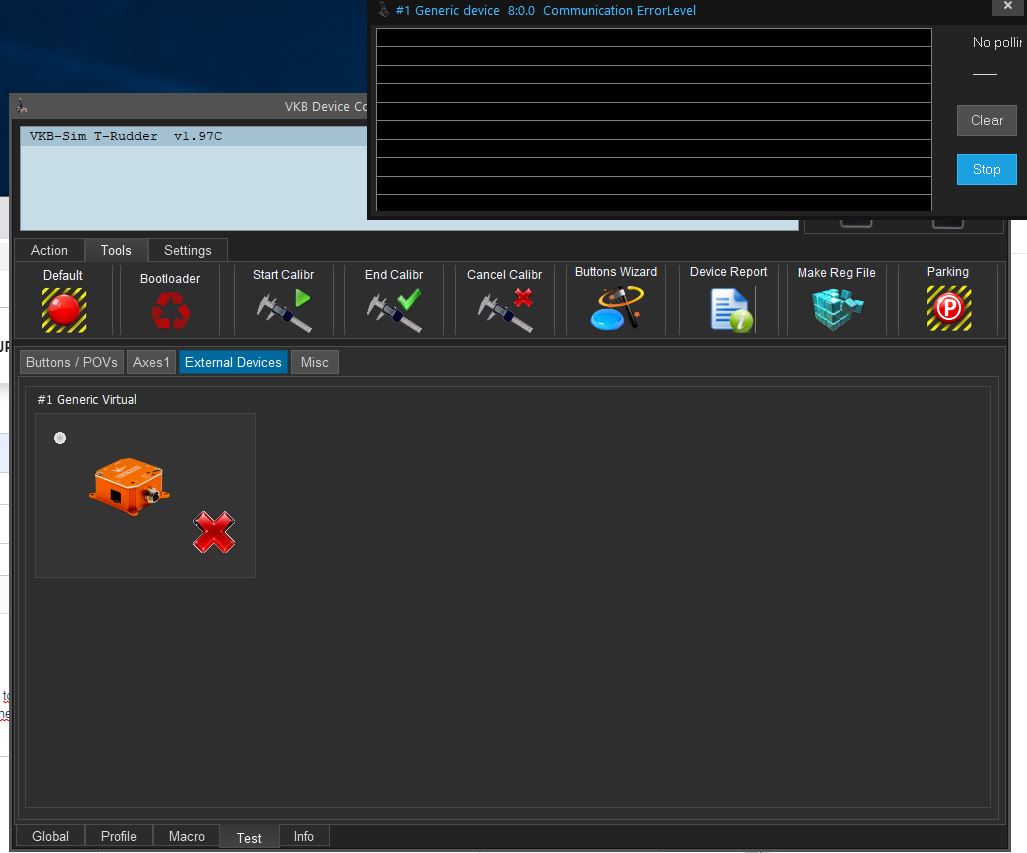Activate the Parking icon
Image resolution: width=1027 pixels, height=853 pixels.
pos(948,308)
